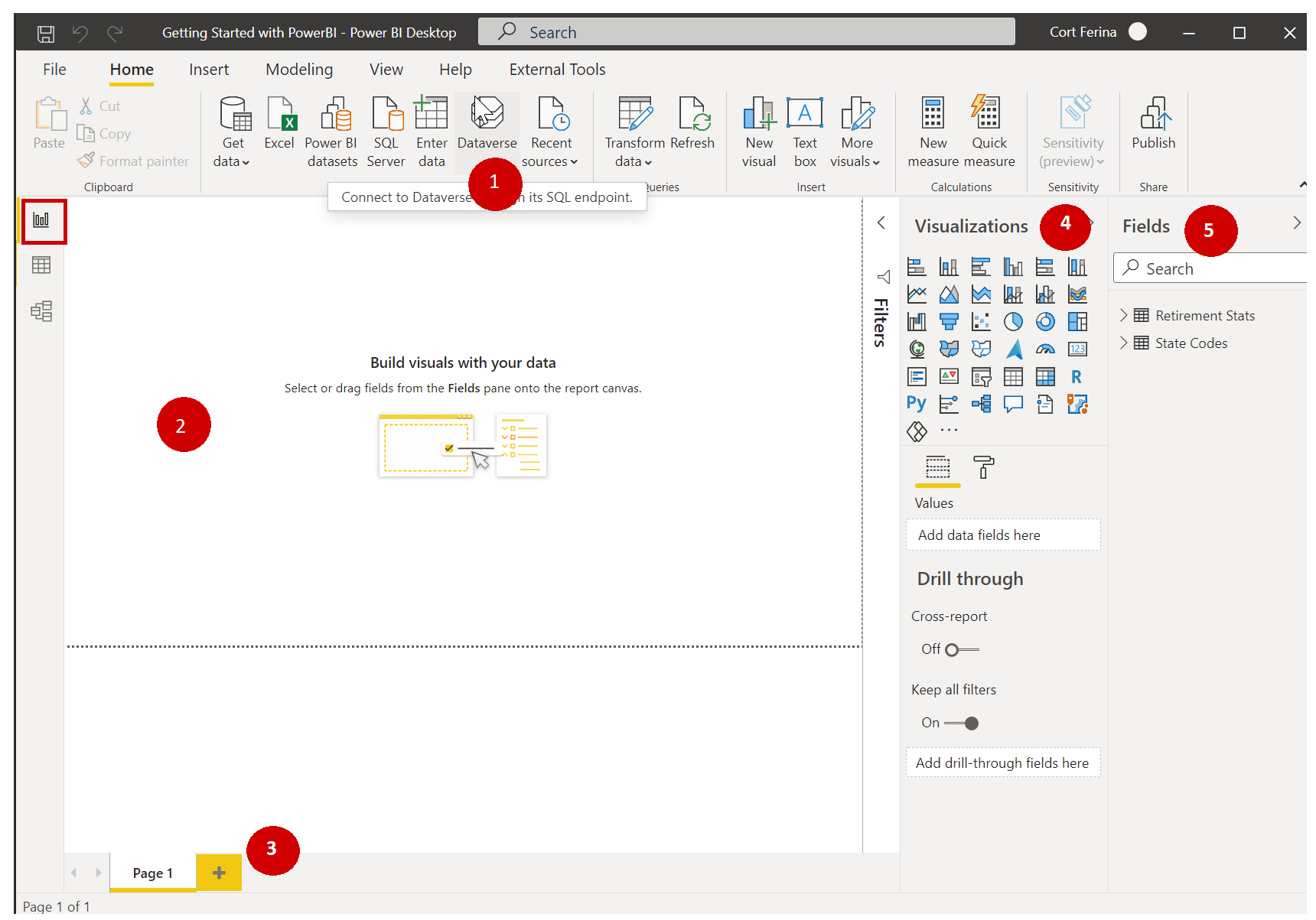Toggle Cross-report drill through switch
The width and height of the screenshot is (1316, 920).
[963, 650]
